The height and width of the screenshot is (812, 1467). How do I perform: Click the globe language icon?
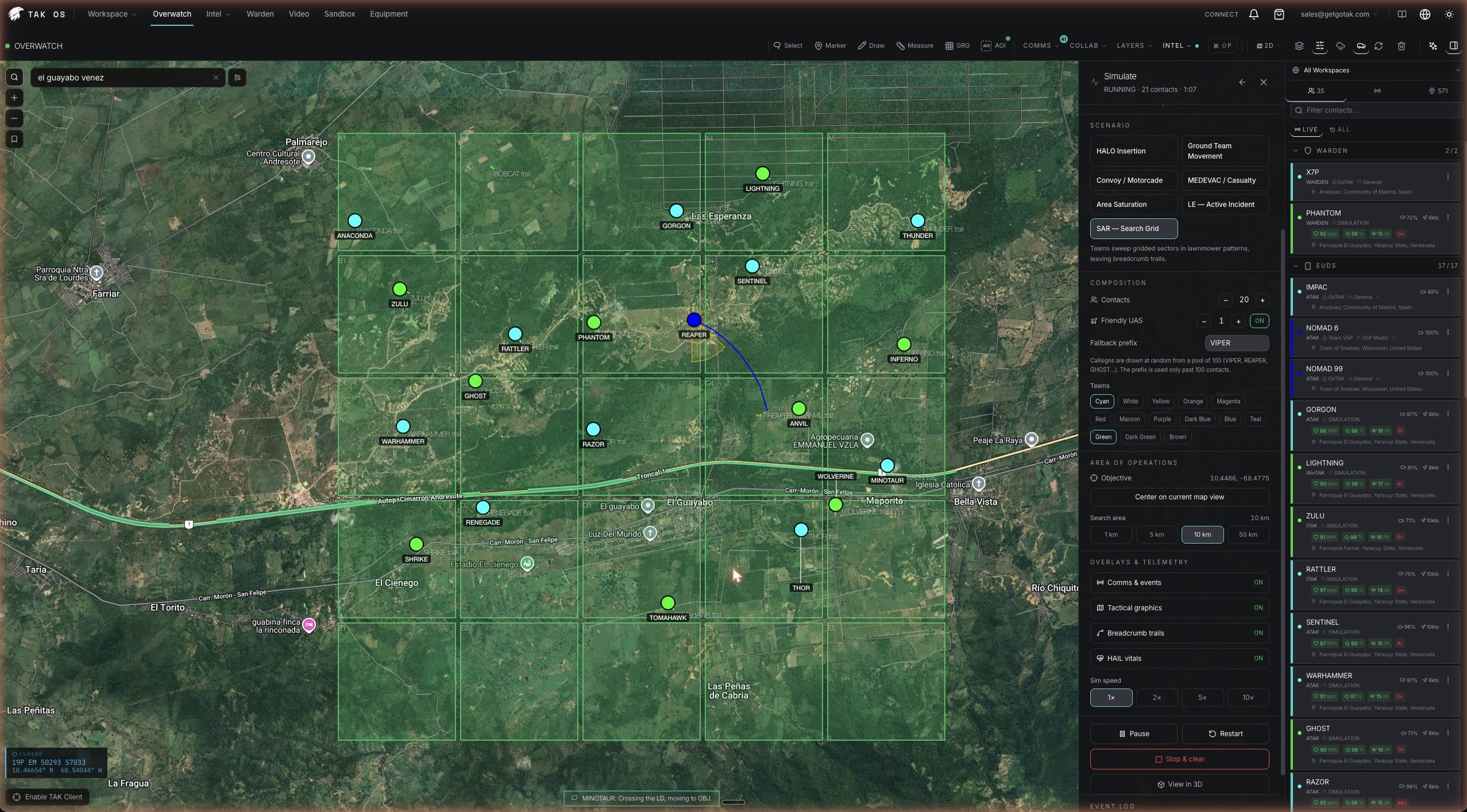(x=1425, y=14)
